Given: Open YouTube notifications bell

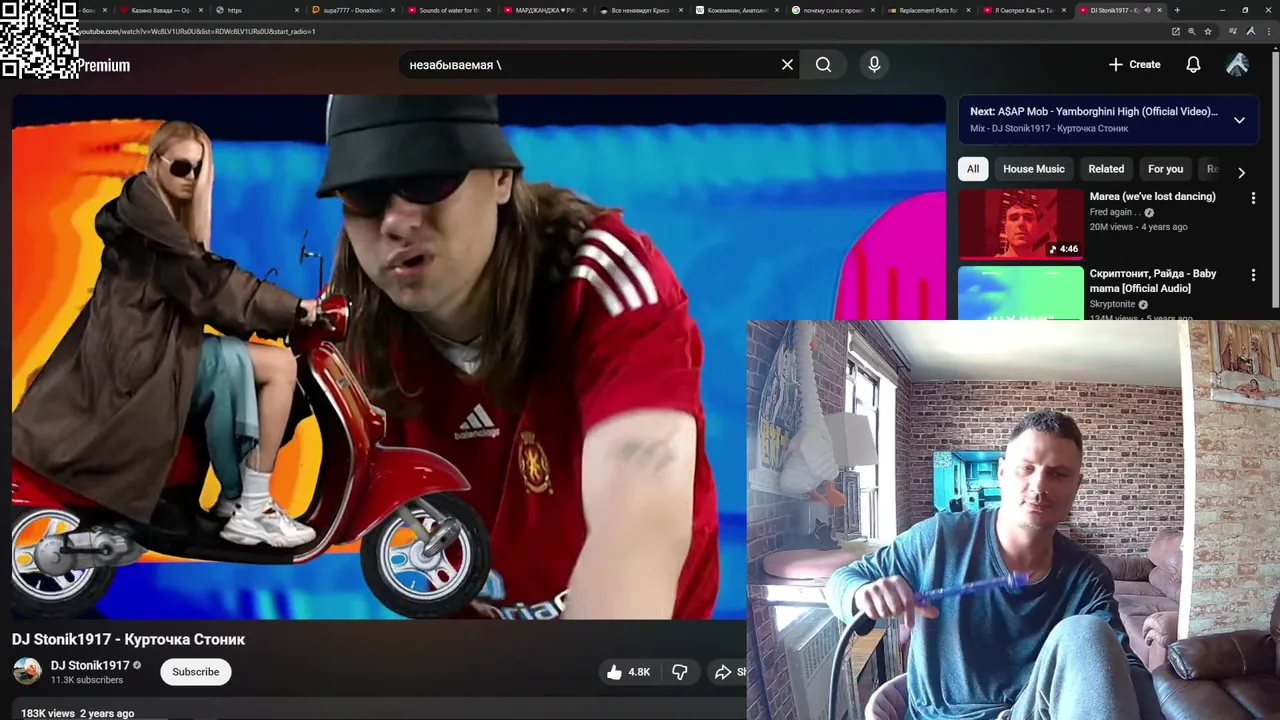Looking at the screenshot, I should [x=1193, y=65].
